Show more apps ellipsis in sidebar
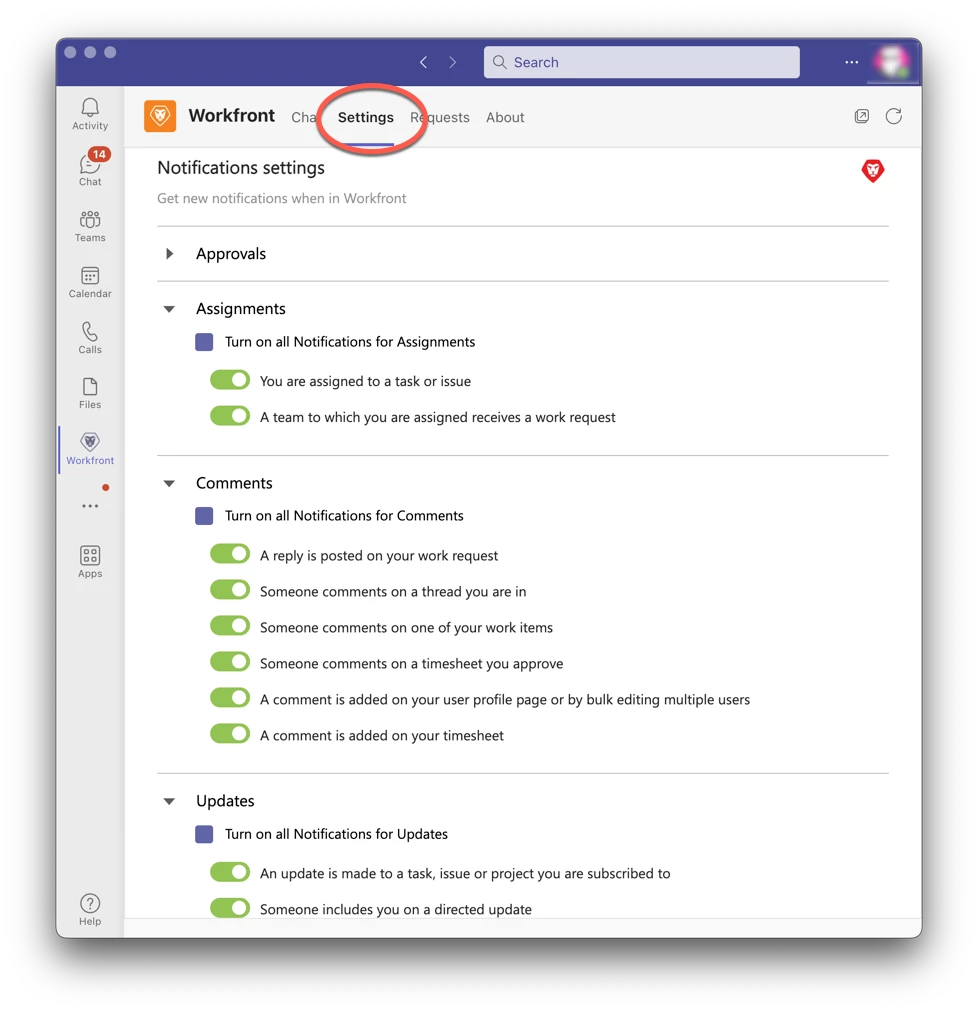978x1012 pixels. [x=90, y=506]
